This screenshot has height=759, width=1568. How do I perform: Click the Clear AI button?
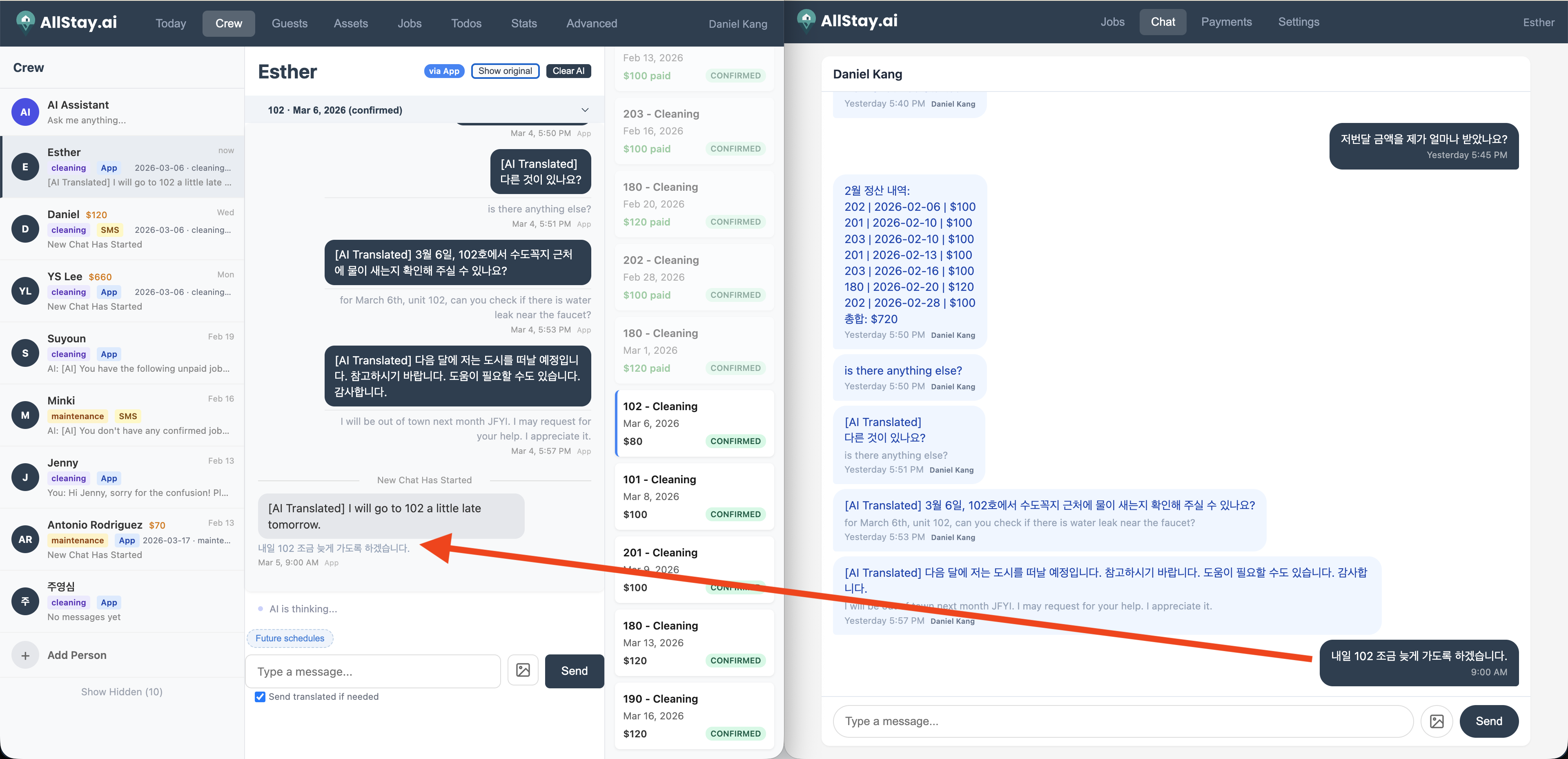[568, 71]
